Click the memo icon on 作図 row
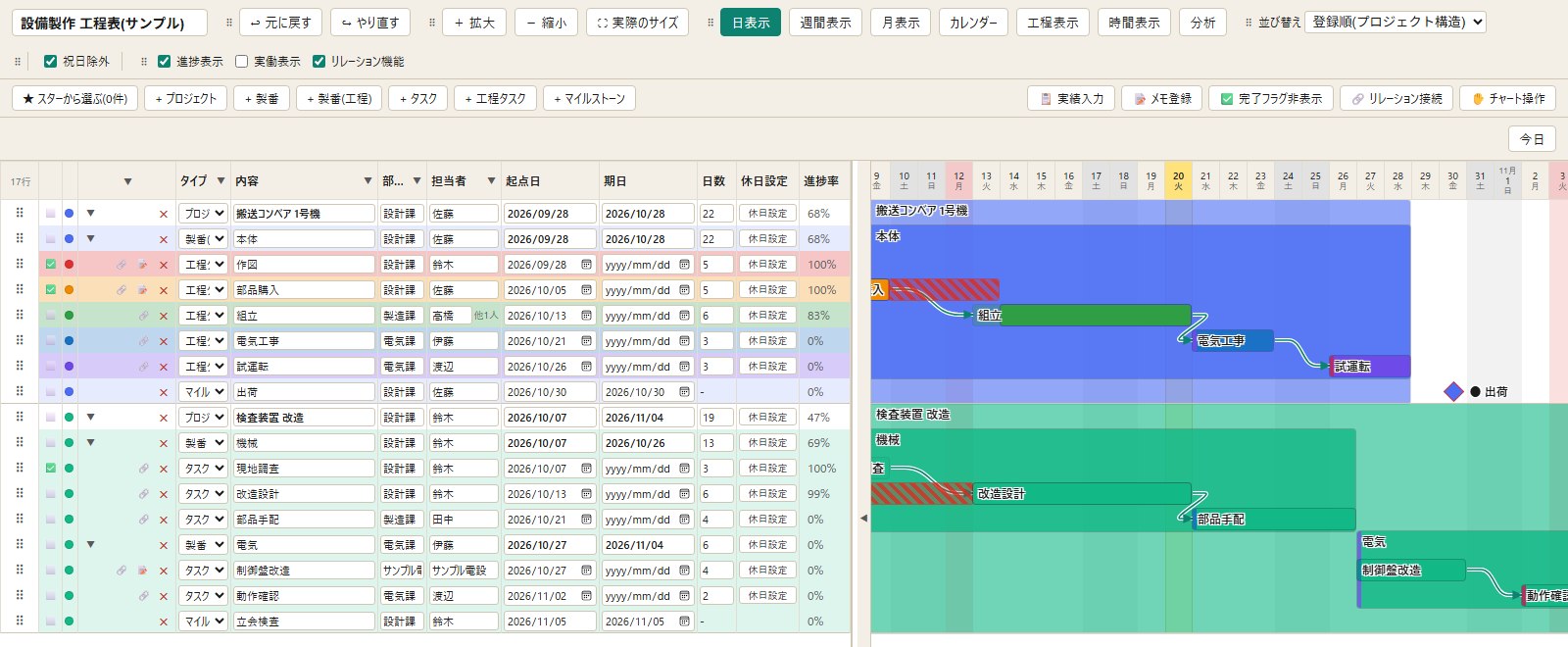The height and width of the screenshot is (647, 1568). tap(142, 265)
